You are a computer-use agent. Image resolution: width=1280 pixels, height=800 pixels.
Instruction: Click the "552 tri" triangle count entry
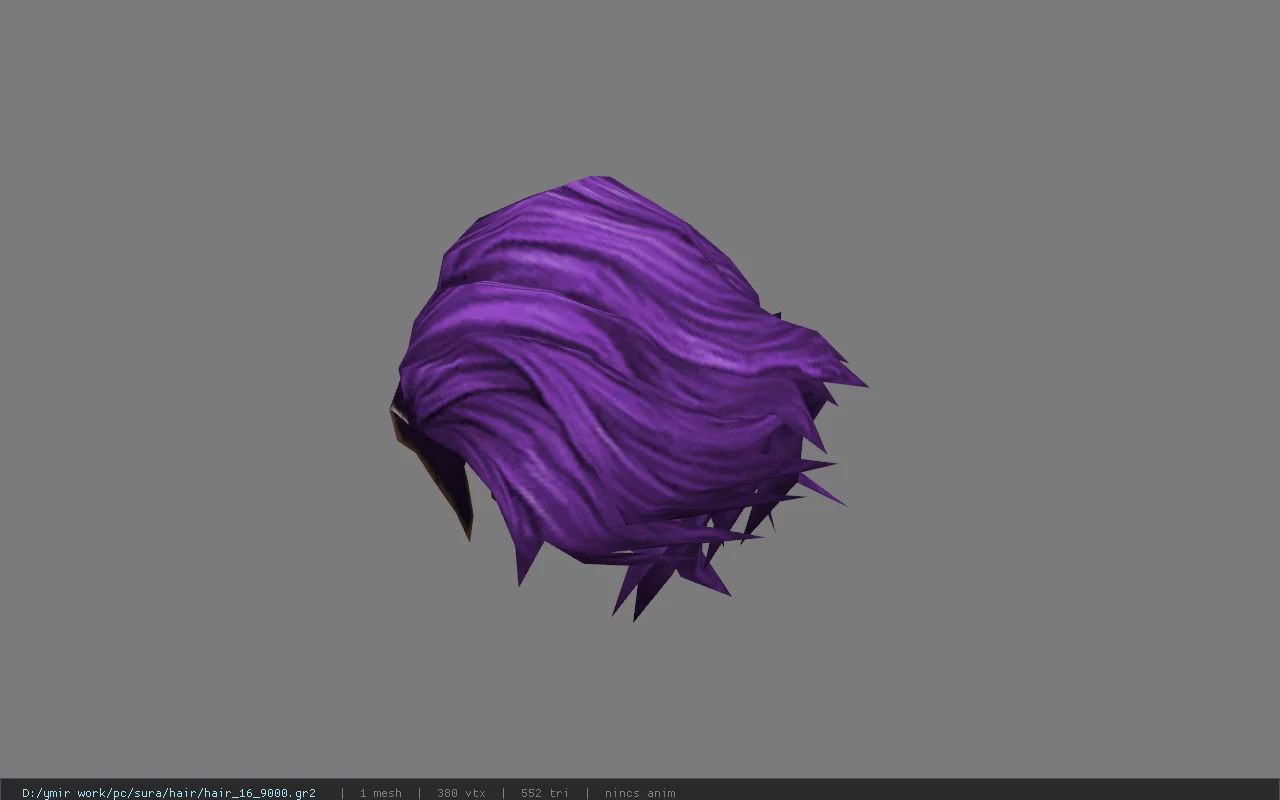545,793
